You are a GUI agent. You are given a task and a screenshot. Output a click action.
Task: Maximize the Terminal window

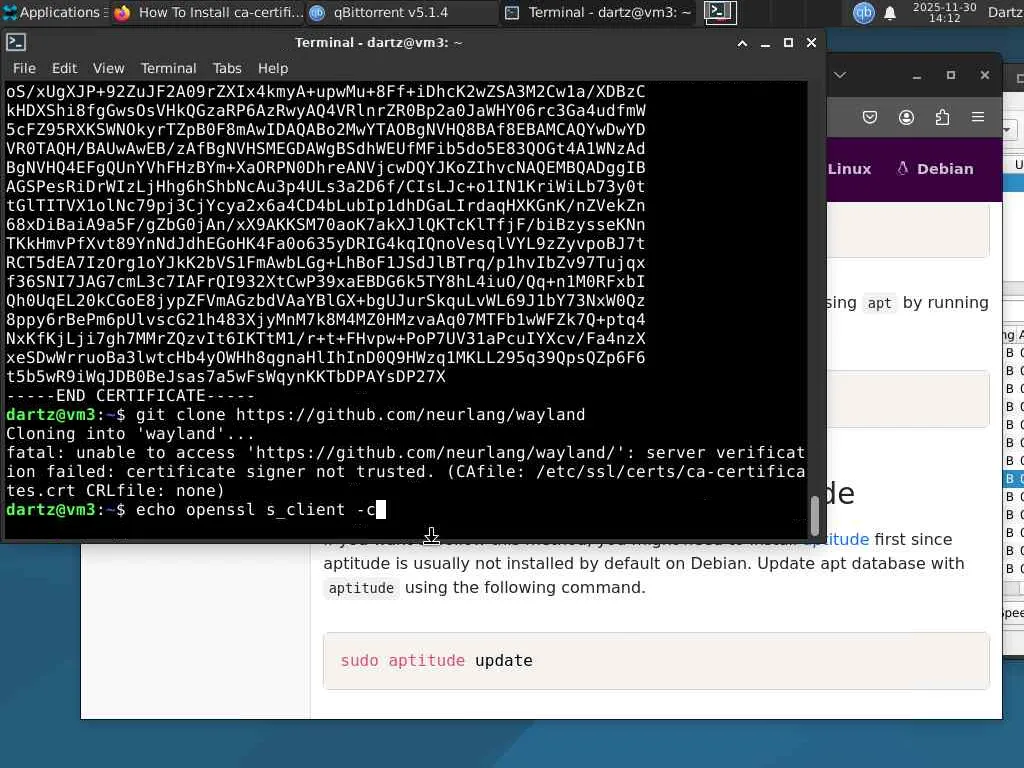pyautogui.click(x=788, y=43)
